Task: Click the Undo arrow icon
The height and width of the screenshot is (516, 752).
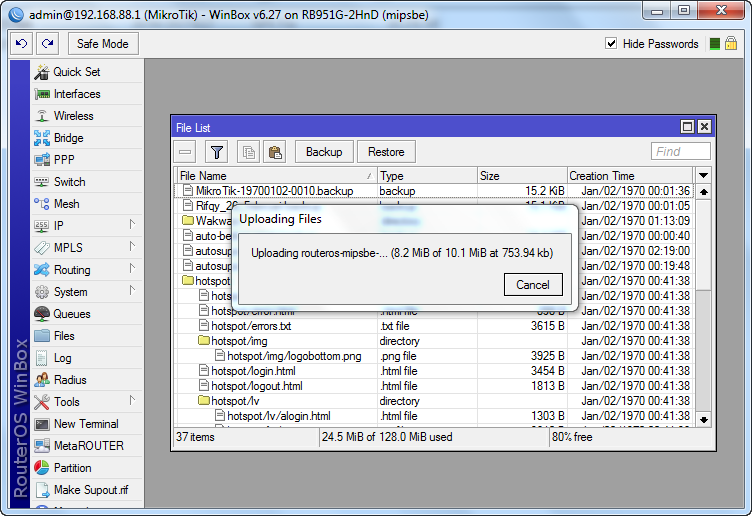Action: click(22, 44)
